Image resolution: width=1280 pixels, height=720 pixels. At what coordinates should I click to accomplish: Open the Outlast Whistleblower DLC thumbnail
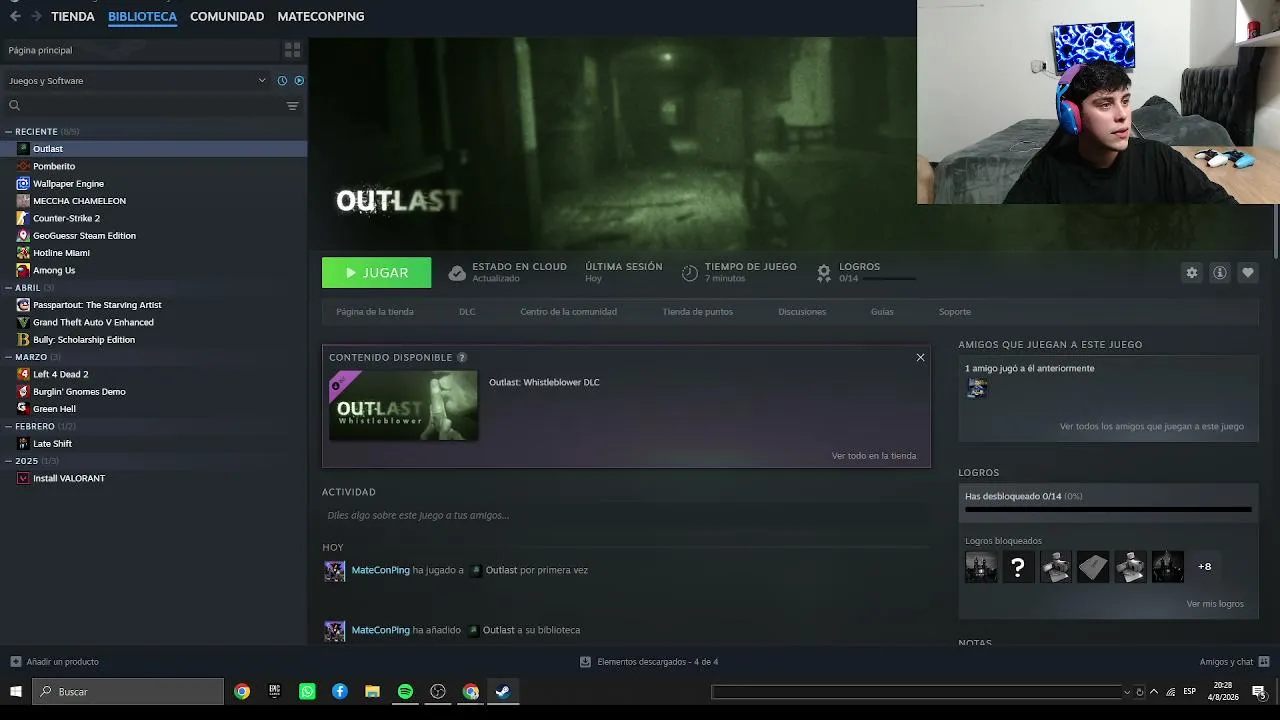tap(404, 406)
